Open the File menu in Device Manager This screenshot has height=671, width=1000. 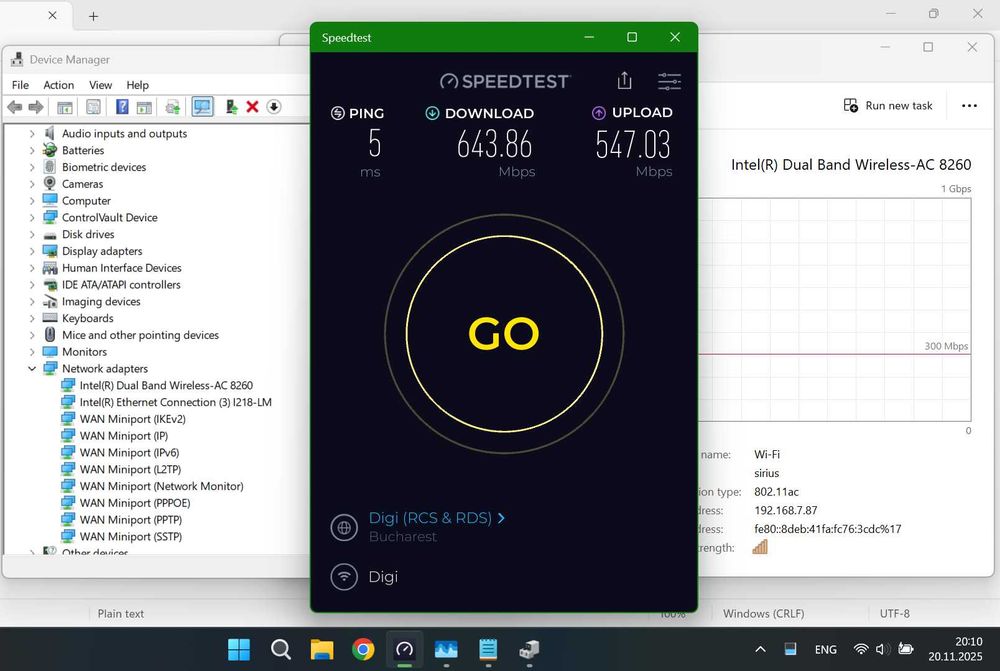click(20, 85)
